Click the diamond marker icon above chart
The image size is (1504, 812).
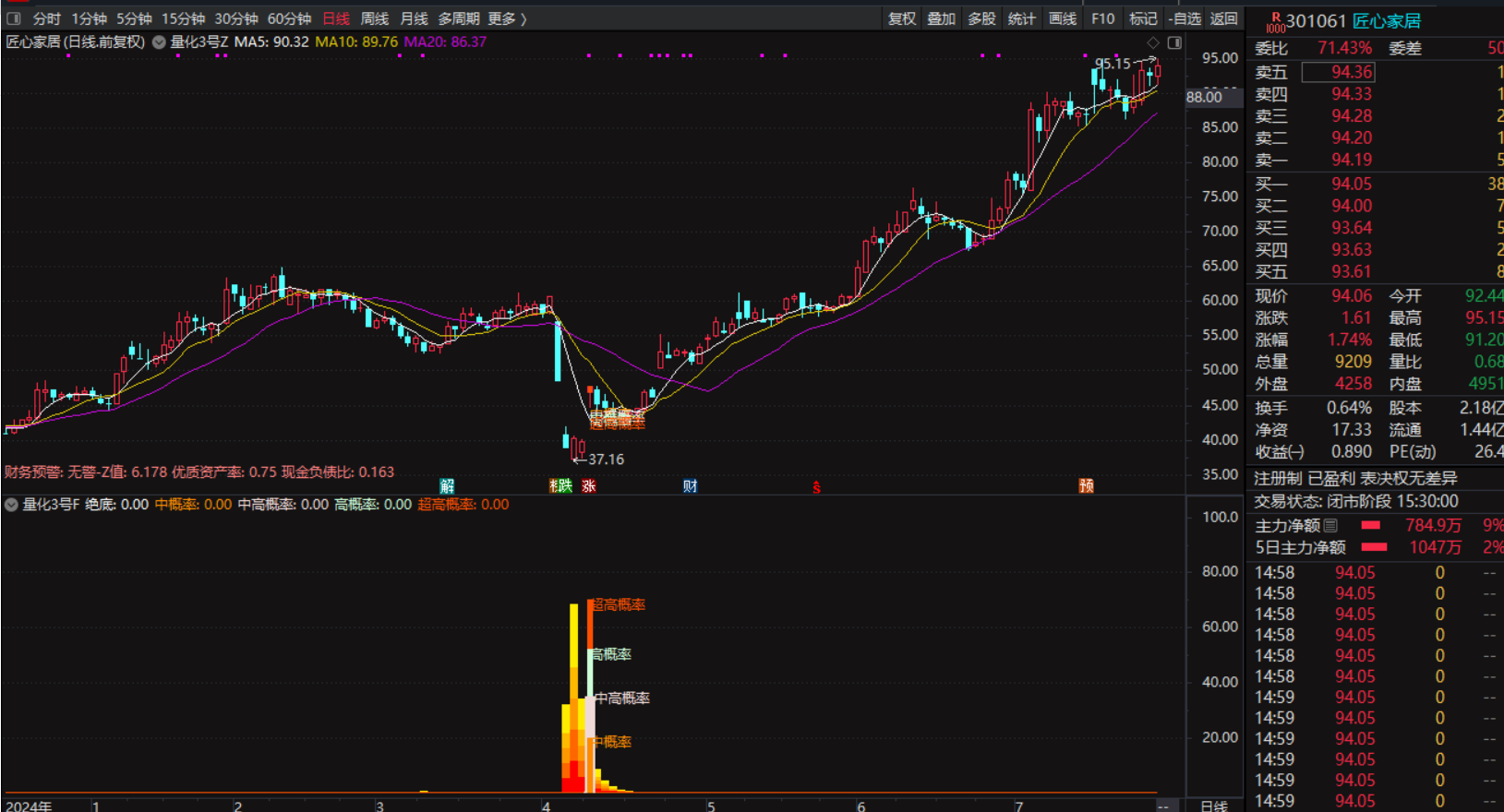1152,42
